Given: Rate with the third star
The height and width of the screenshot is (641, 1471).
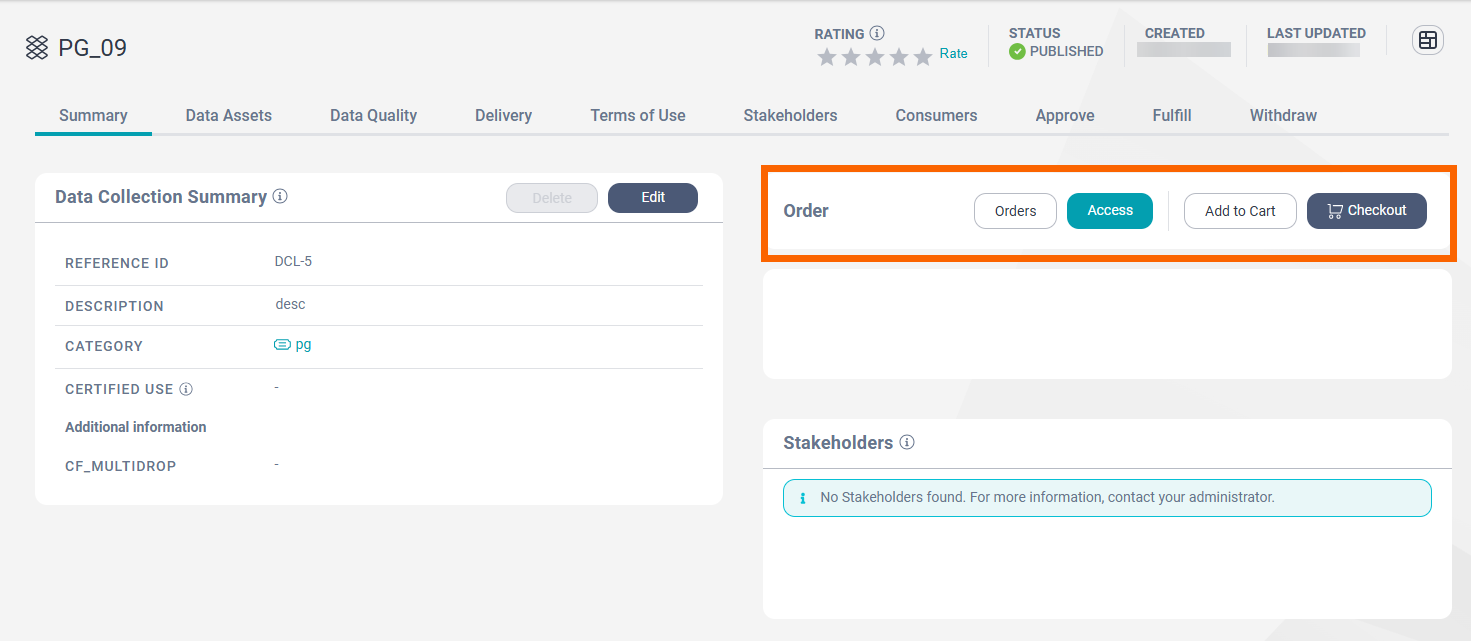Looking at the screenshot, I should point(875,56).
